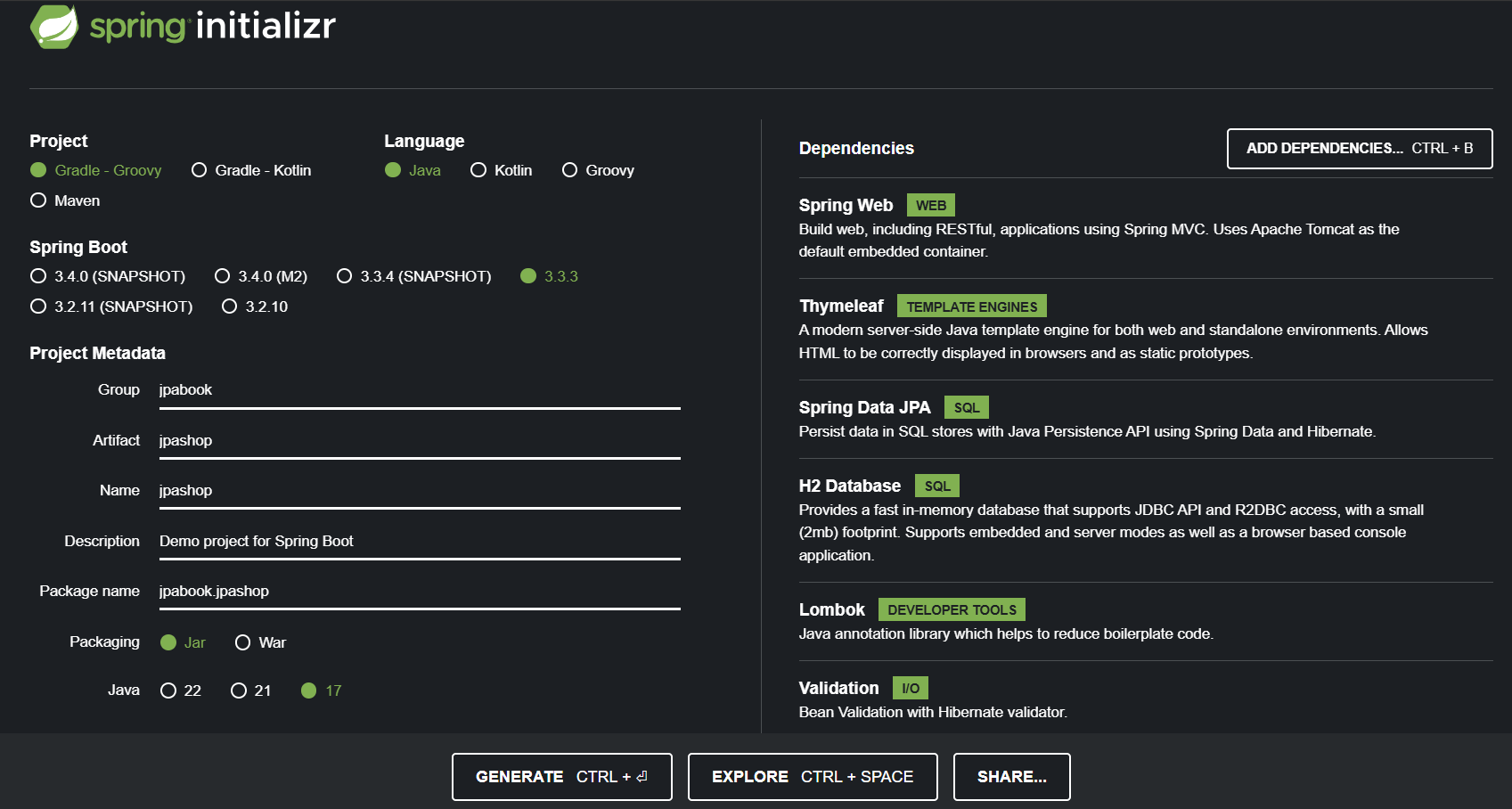The image size is (1512, 809).
Task: Click the Validation description text
Action: 933,713
